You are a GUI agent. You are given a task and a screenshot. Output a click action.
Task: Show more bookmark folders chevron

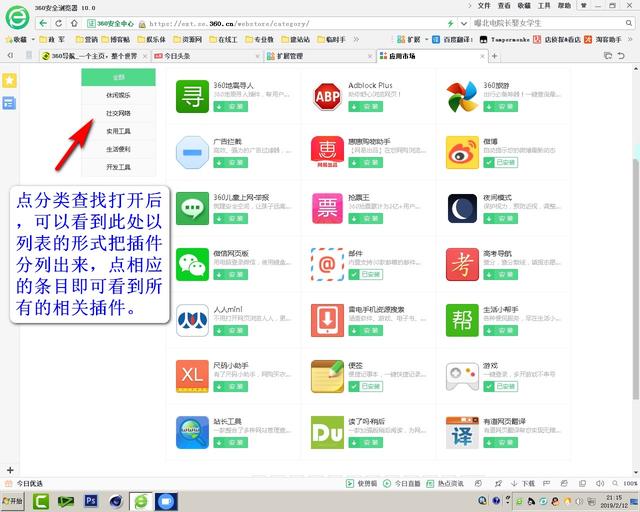[x=356, y=40]
